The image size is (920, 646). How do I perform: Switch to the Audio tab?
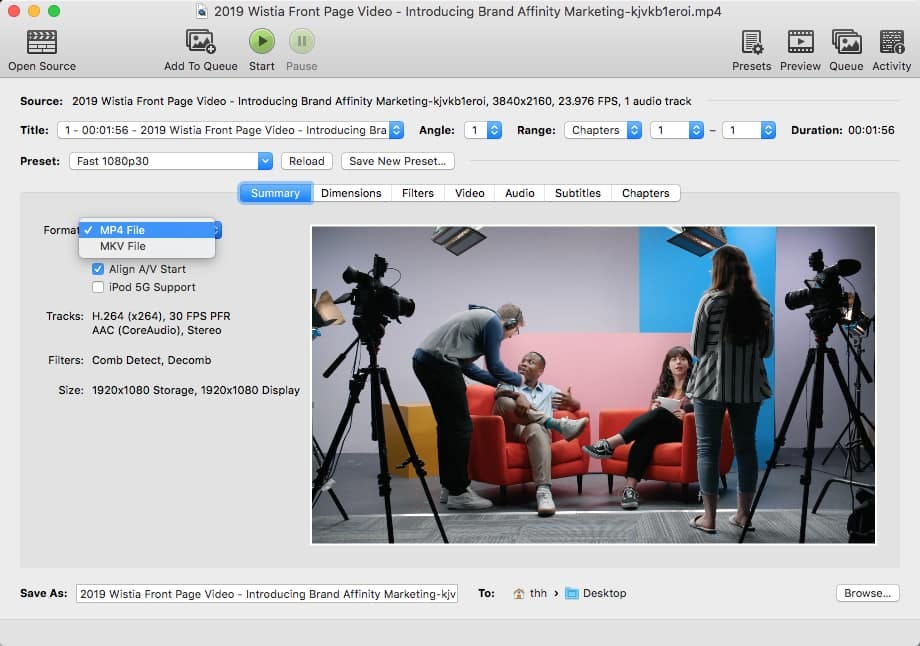(520, 194)
